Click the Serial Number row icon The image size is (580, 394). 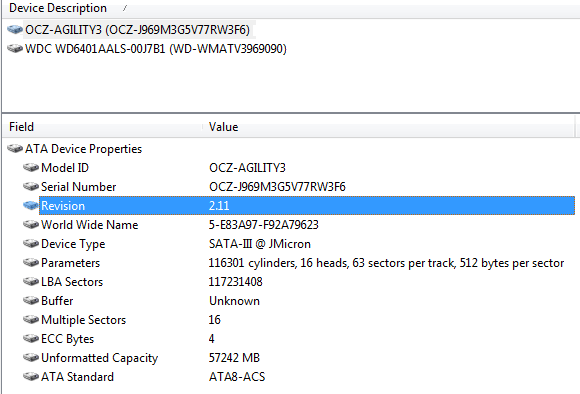31,186
